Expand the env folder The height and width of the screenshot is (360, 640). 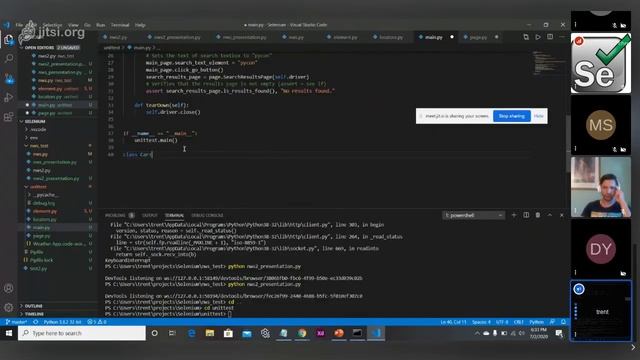33,138
